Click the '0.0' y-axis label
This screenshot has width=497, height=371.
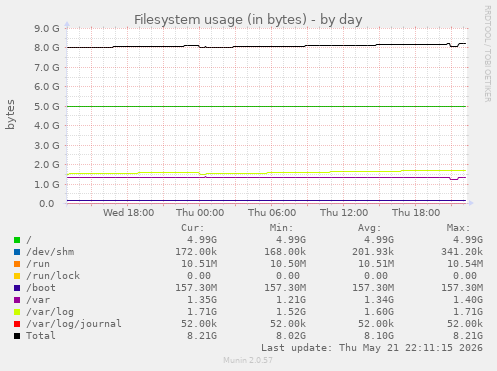46,204
